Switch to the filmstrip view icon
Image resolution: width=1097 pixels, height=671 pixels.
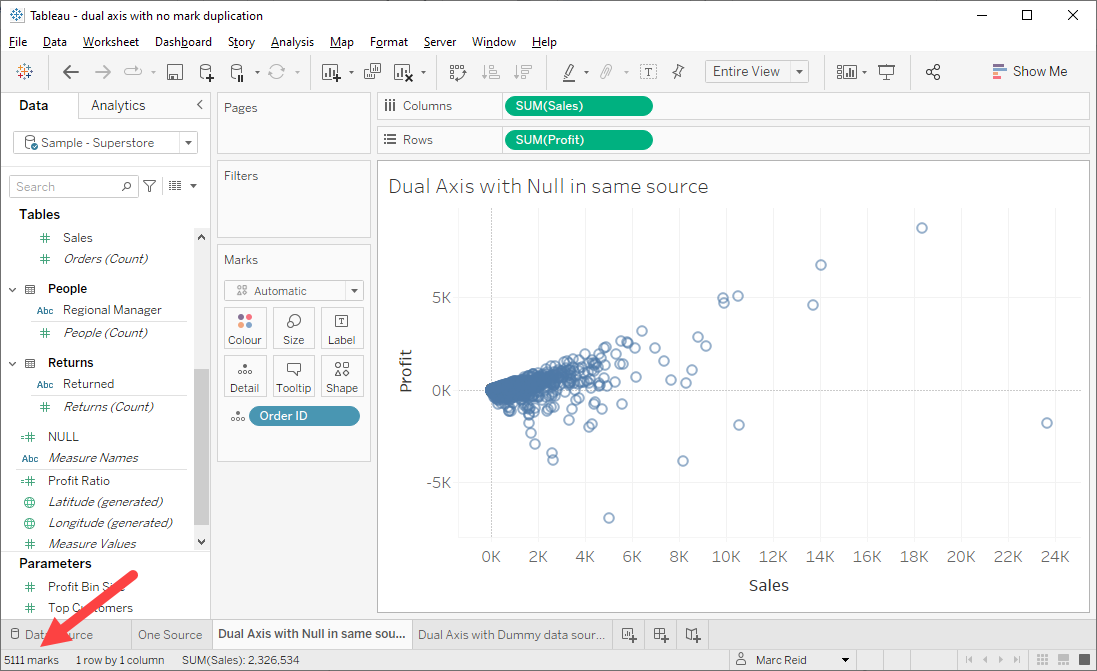point(1063,660)
